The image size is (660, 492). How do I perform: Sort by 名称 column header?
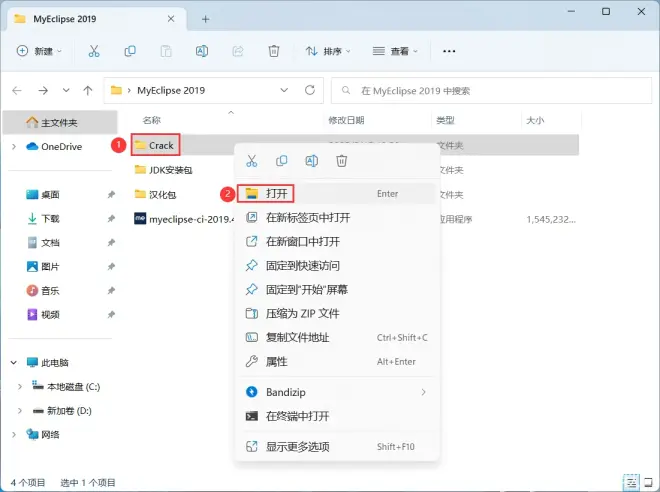[x=152, y=120]
